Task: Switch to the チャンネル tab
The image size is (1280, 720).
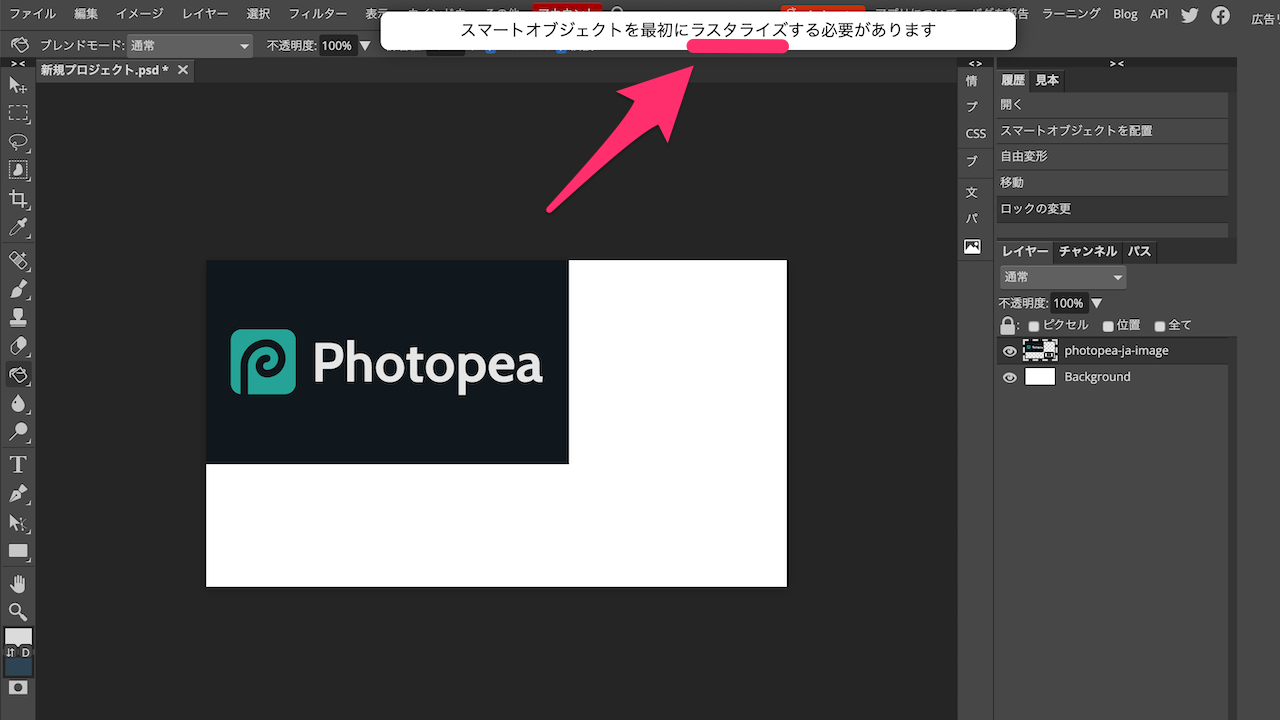Action: [1088, 251]
